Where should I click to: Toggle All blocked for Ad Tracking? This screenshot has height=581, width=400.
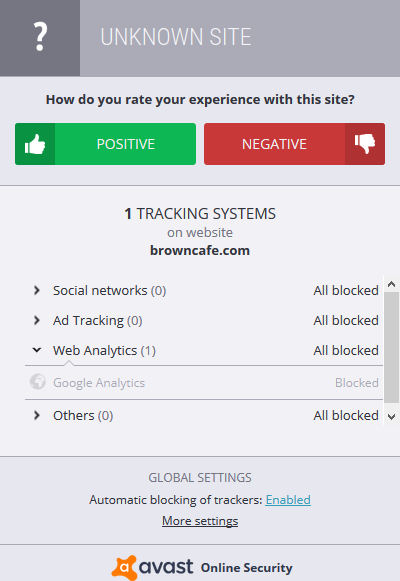coord(346,321)
